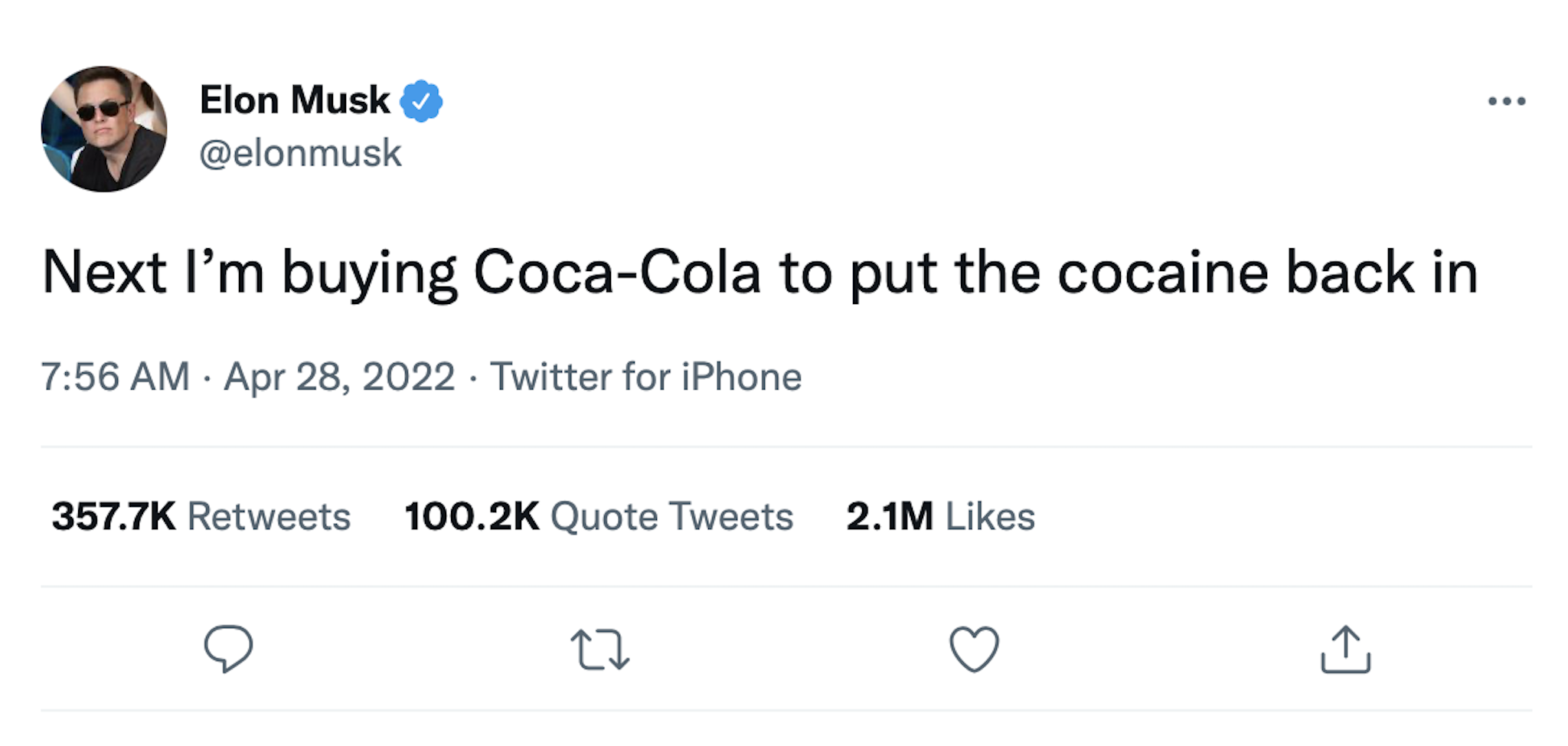
Task: View the 357.7K Retweets list
Action: (x=201, y=516)
